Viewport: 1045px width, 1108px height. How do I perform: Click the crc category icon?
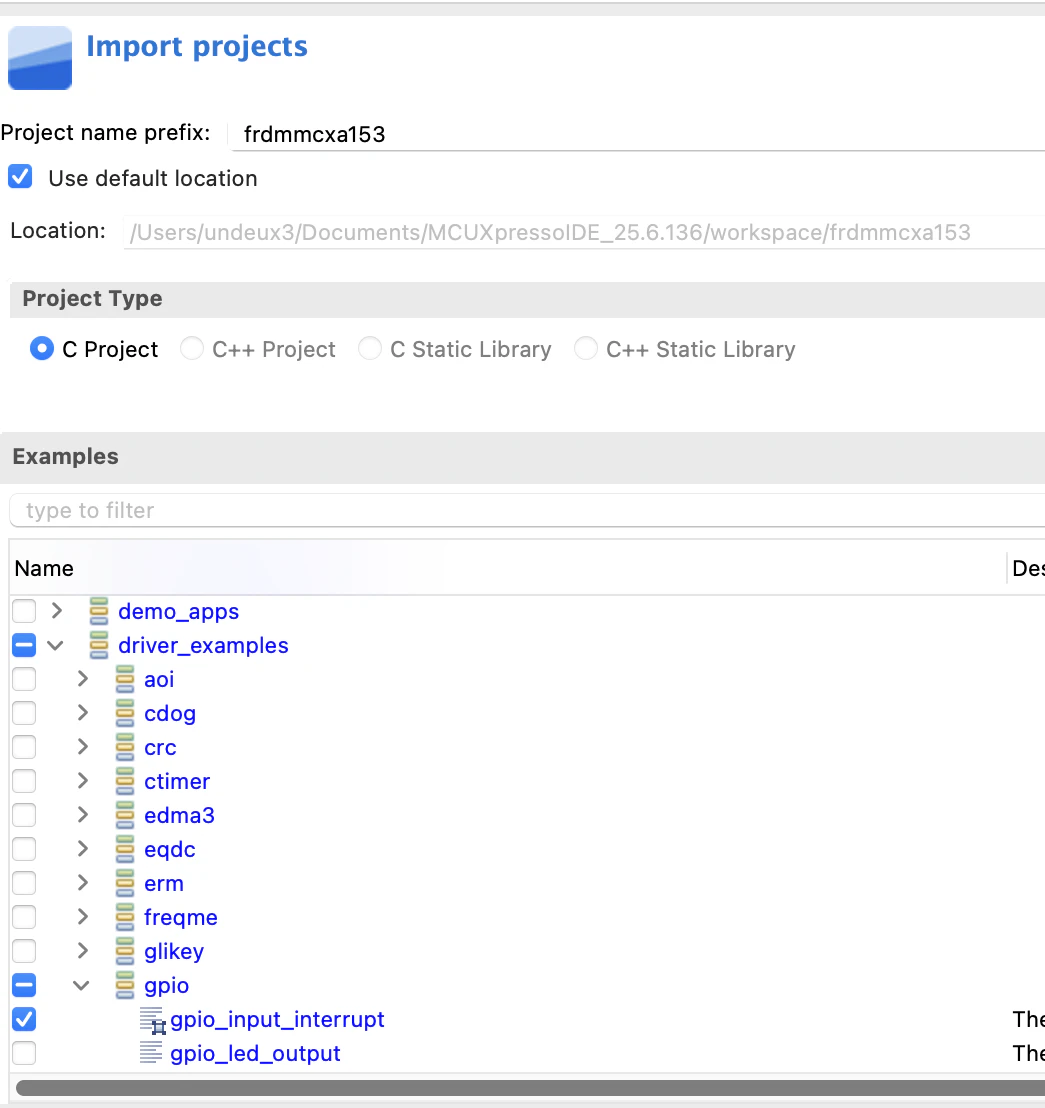point(125,747)
